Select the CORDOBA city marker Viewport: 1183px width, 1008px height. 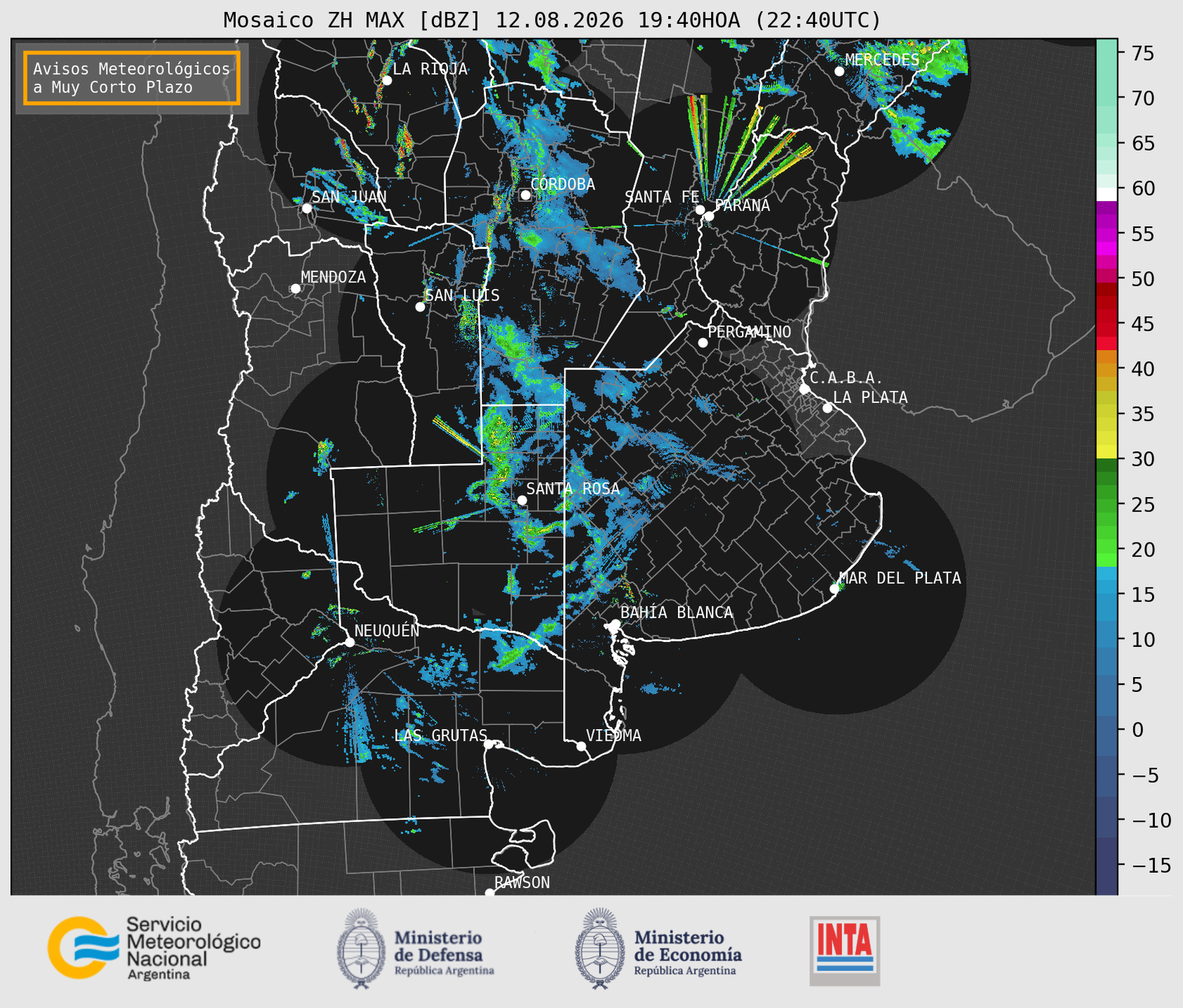(525, 195)
